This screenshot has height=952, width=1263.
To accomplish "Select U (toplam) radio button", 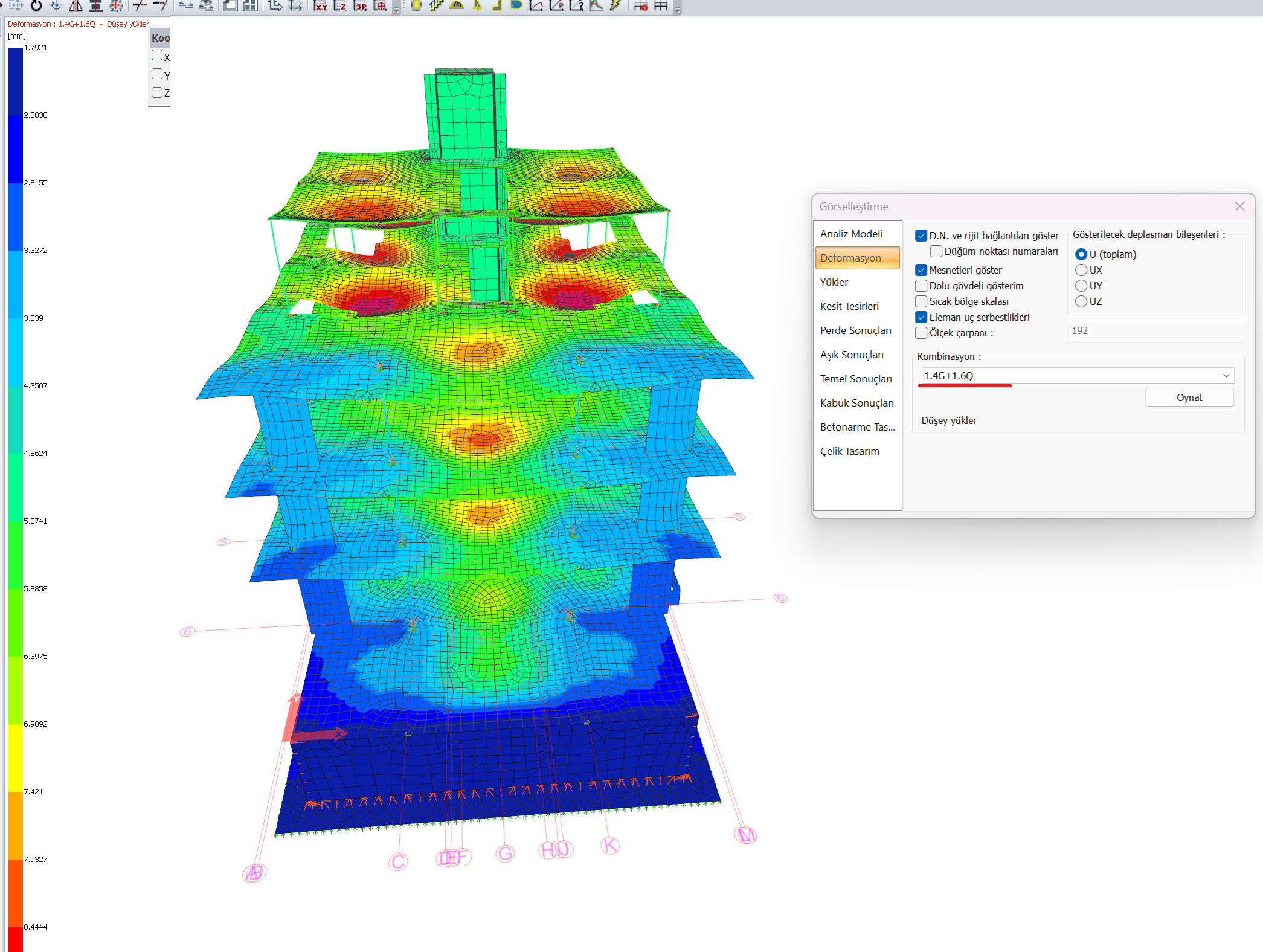I will coord(1081,254).
